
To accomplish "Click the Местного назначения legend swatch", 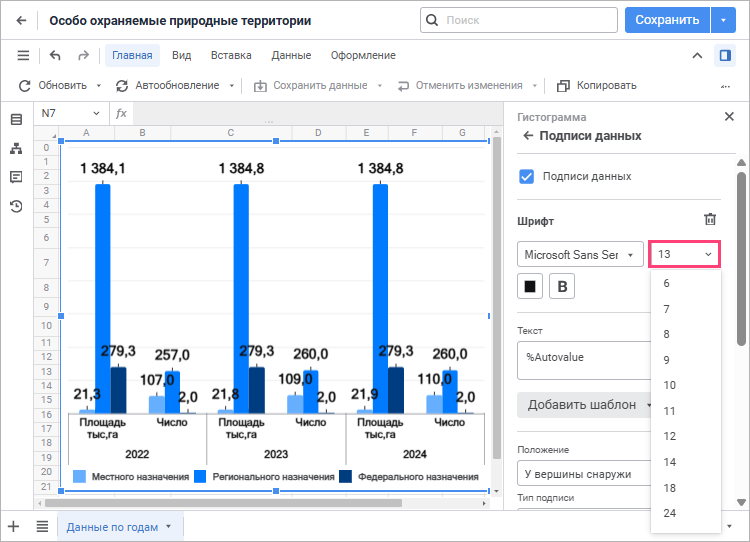I will (79, 476).
